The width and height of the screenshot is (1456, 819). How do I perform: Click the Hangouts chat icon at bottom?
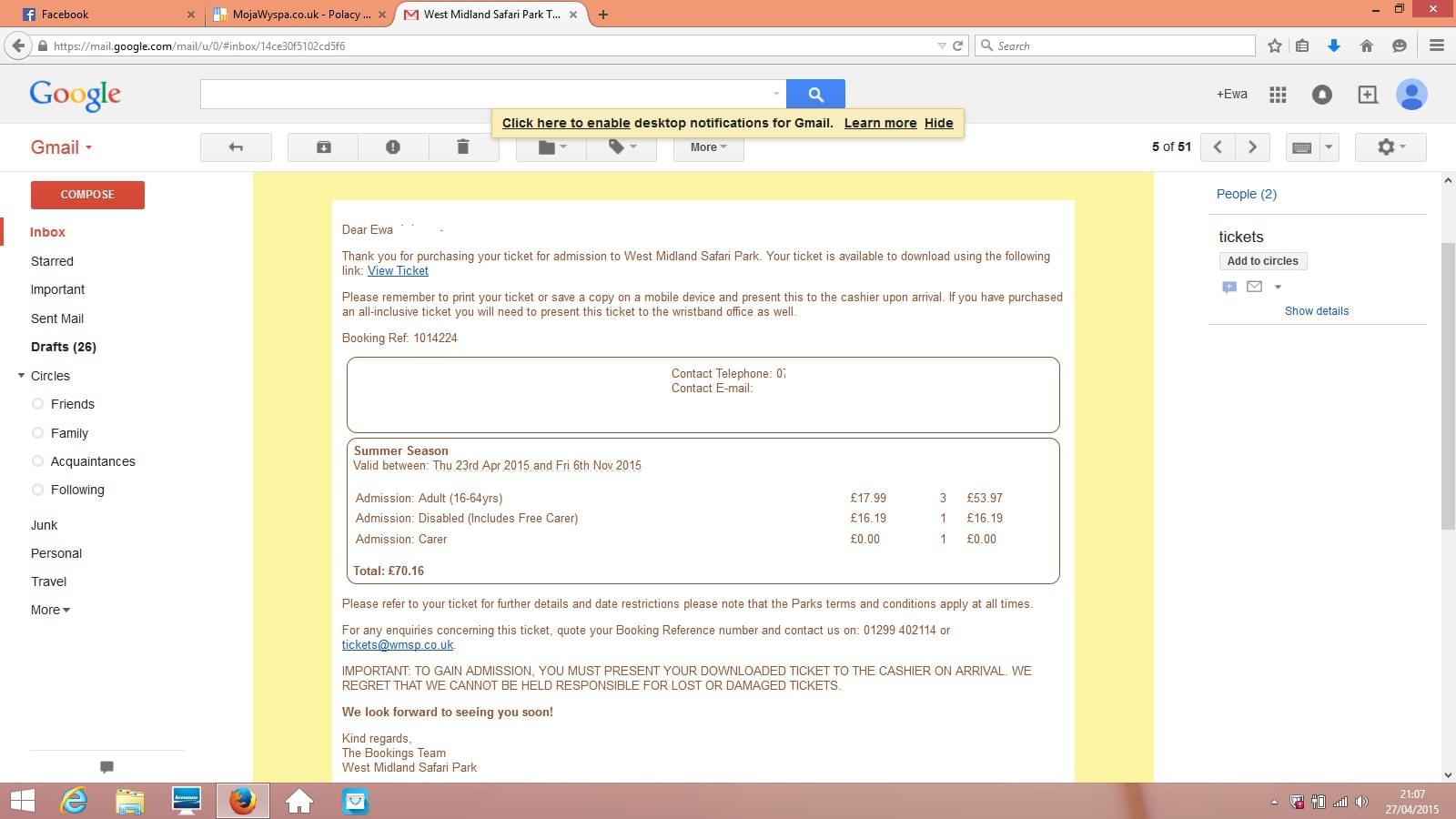106,767
